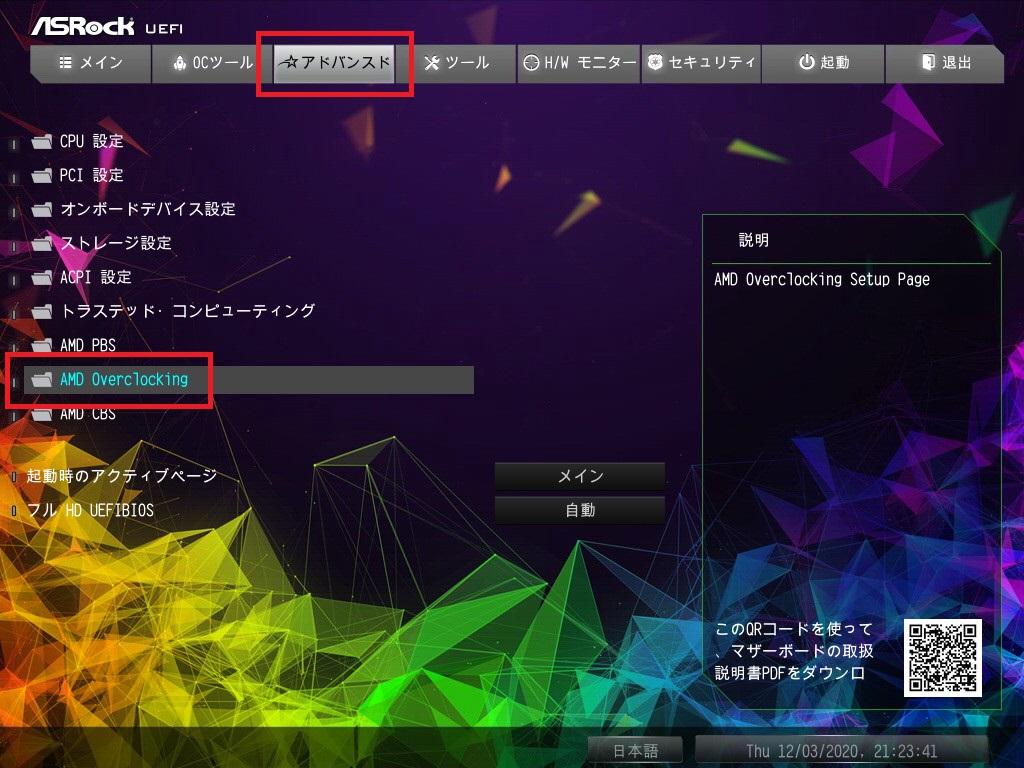
Task: Open ACPI 設定 entry
Action: click(x=95, y=277)
